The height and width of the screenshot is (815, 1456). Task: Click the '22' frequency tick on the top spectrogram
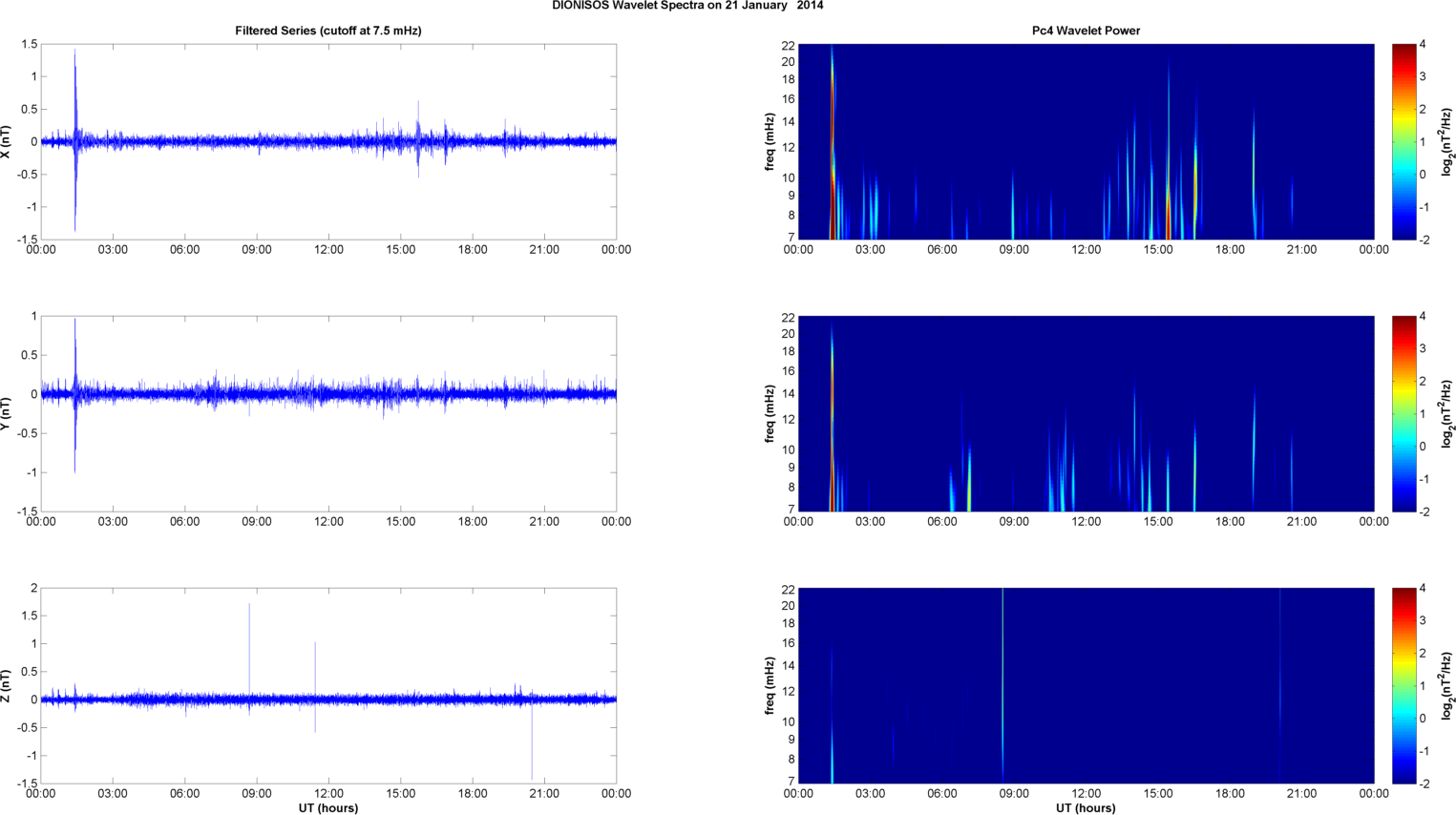coord(788,45)
